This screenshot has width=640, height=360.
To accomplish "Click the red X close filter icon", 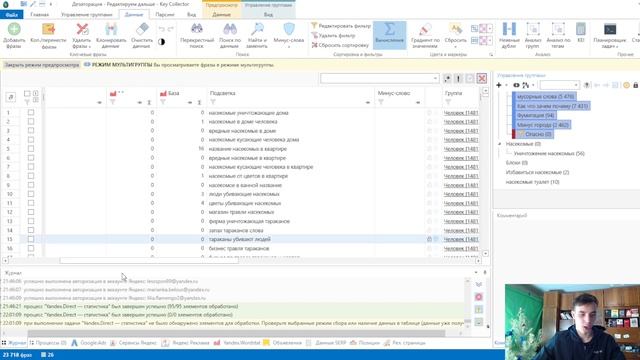I will click(482, 78).
